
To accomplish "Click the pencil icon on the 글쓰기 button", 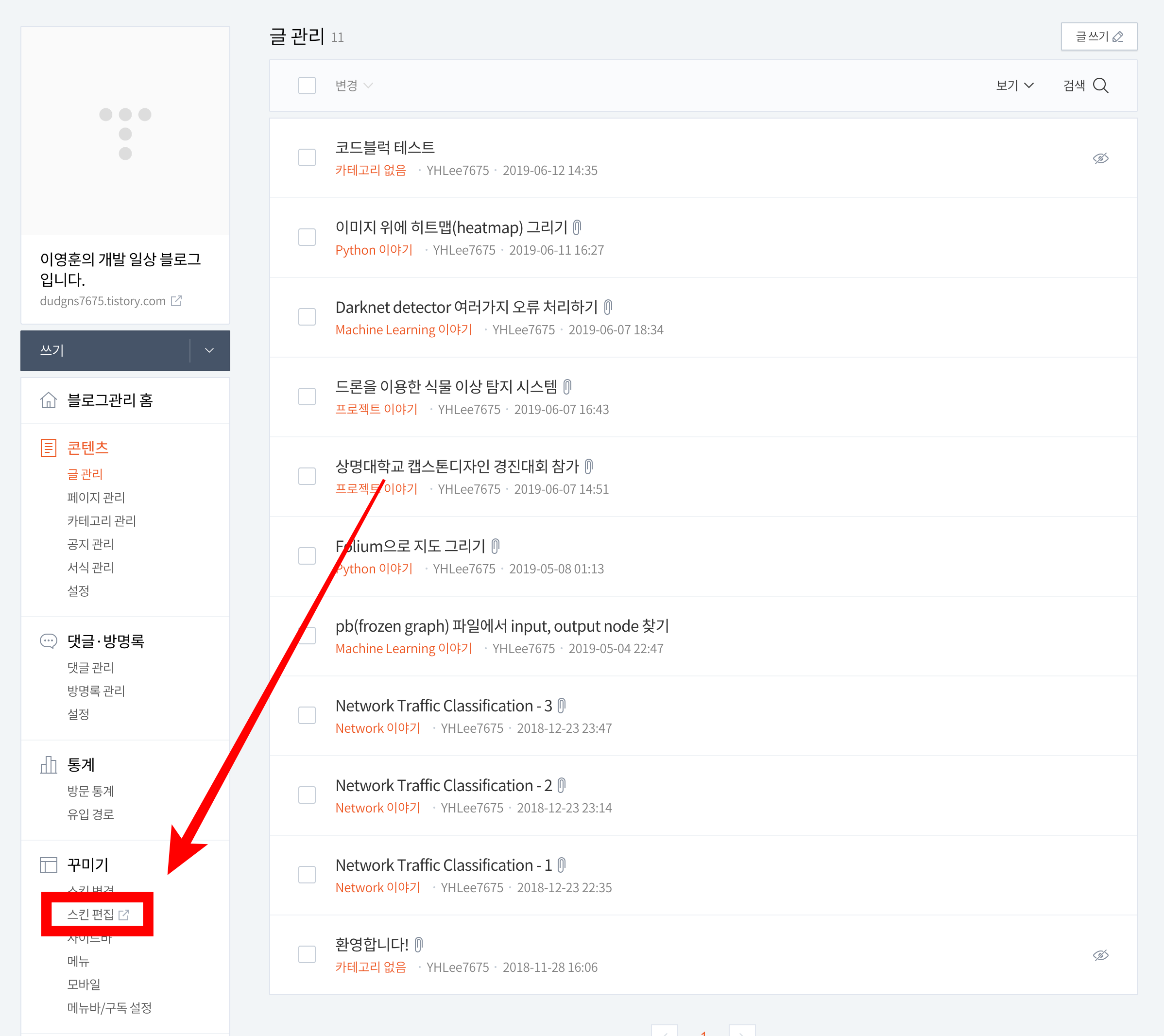I will tap(1117, 37).
